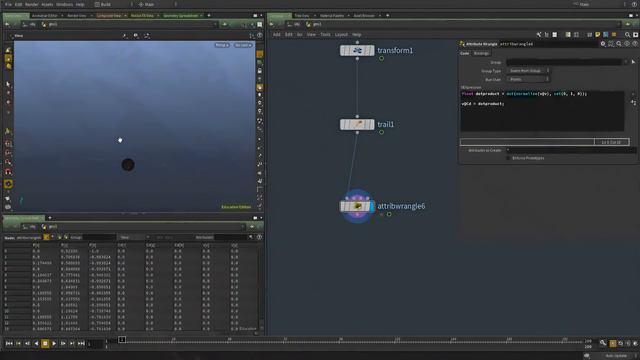Switch to the Bindings tab in parameters

click(x=481, y=53)
